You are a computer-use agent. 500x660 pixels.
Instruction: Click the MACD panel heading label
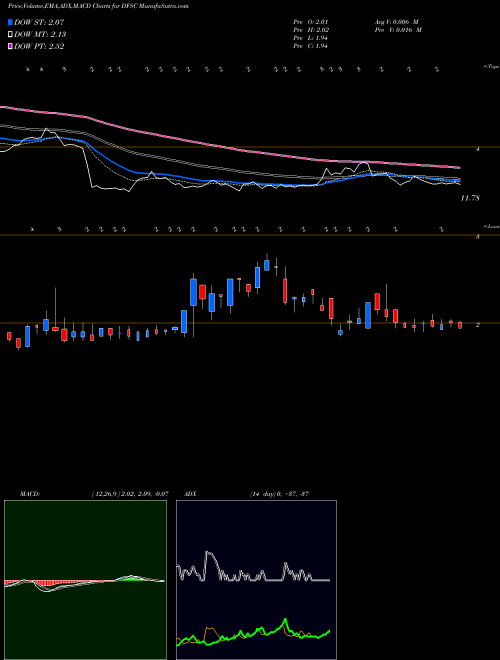(x=30, y=494)
